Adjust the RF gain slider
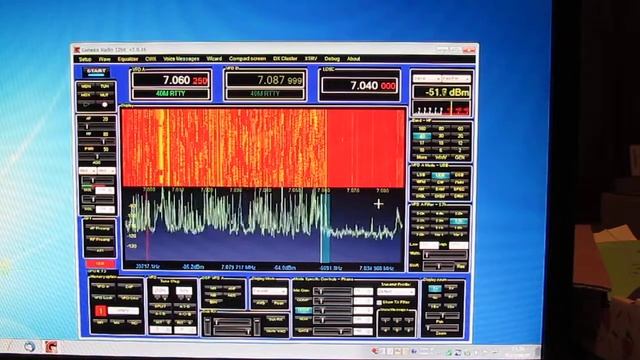Screen dimensions: 640x360 [97, 141]
